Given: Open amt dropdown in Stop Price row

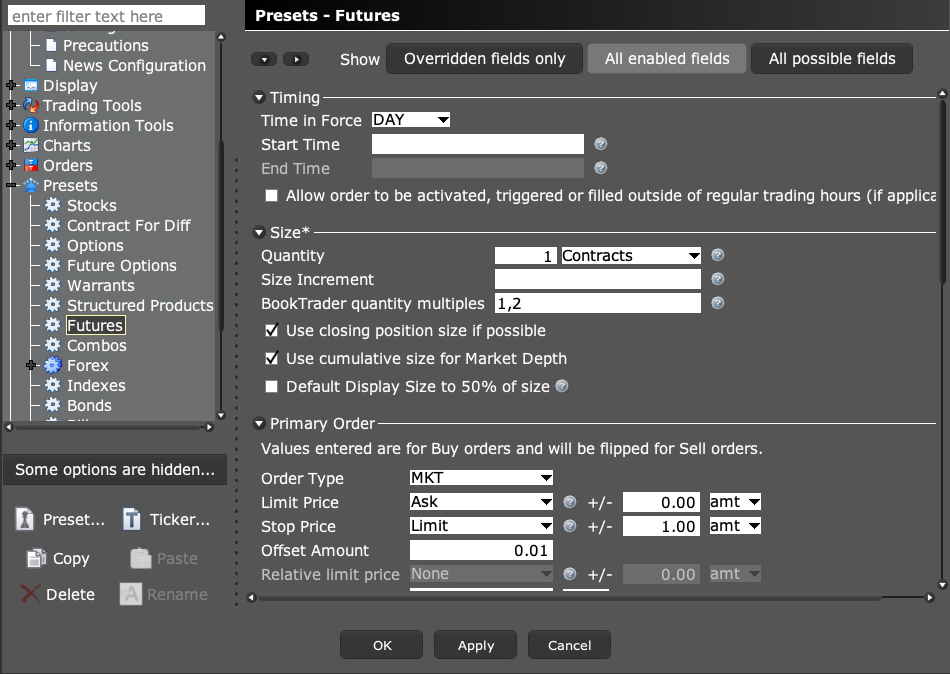Looking at the screenshot, I should [735, 526].
